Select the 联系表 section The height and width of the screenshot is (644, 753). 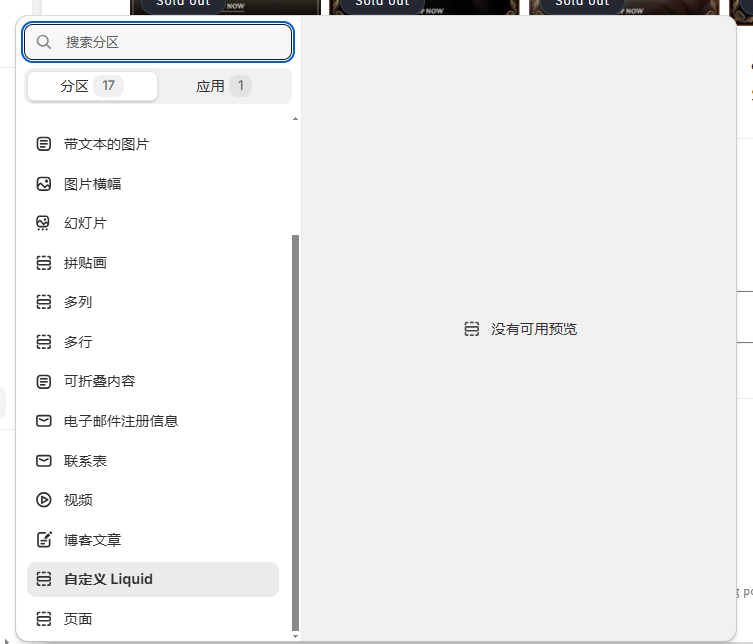[153, 461]
